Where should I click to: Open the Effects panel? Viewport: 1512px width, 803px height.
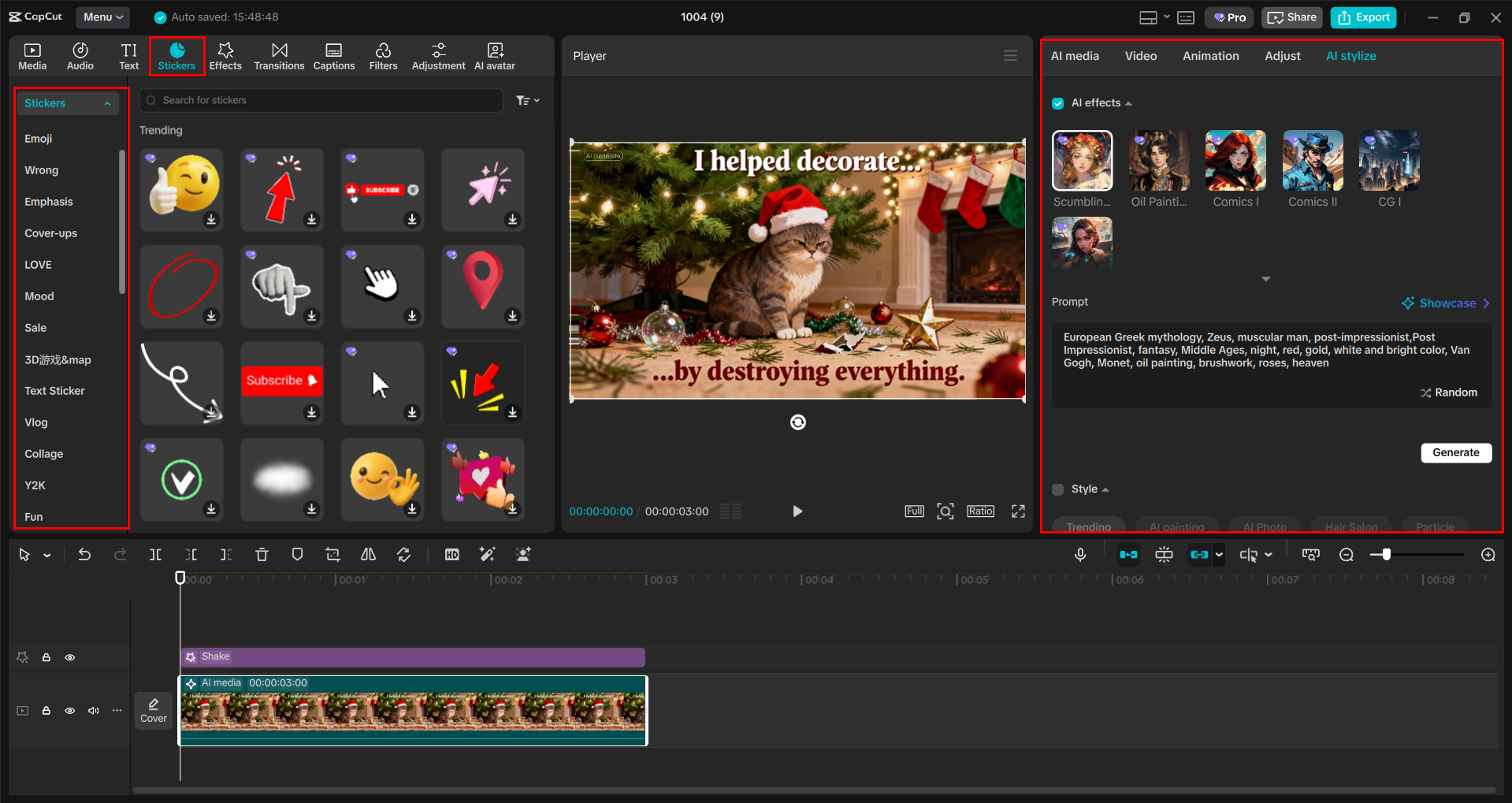click(225, 55)
